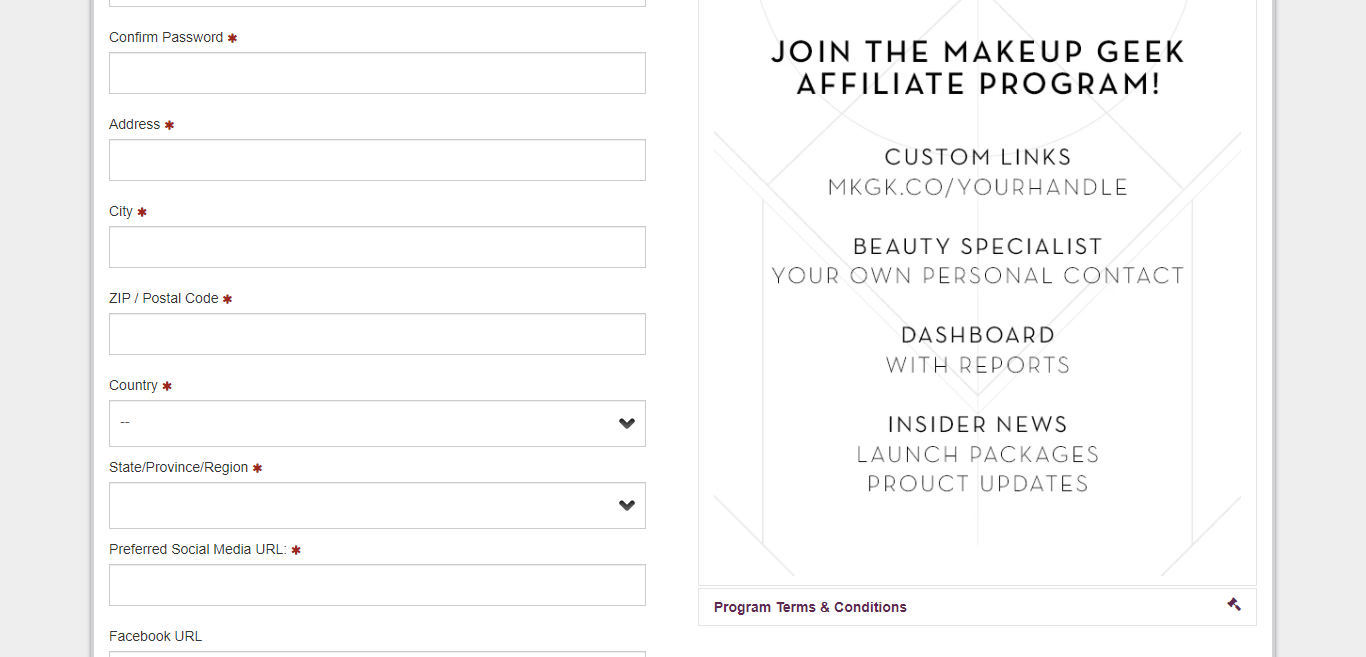Click into the Address input box
Image resolution: width=1366 pixels, height=657 pixels.
(377, 160)
